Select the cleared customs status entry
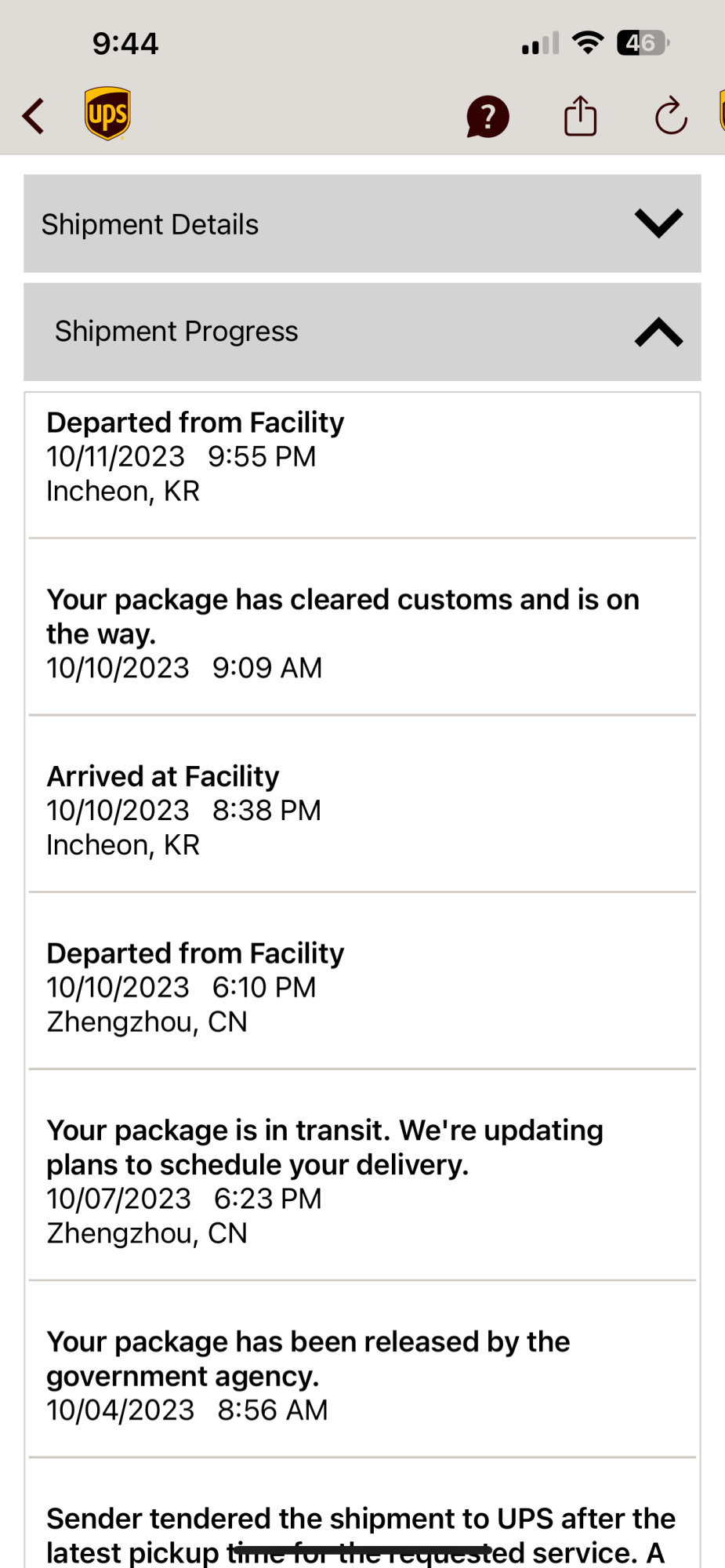Image resolution: width=725 pixels, height=1568 pixels. coord(361,633)
